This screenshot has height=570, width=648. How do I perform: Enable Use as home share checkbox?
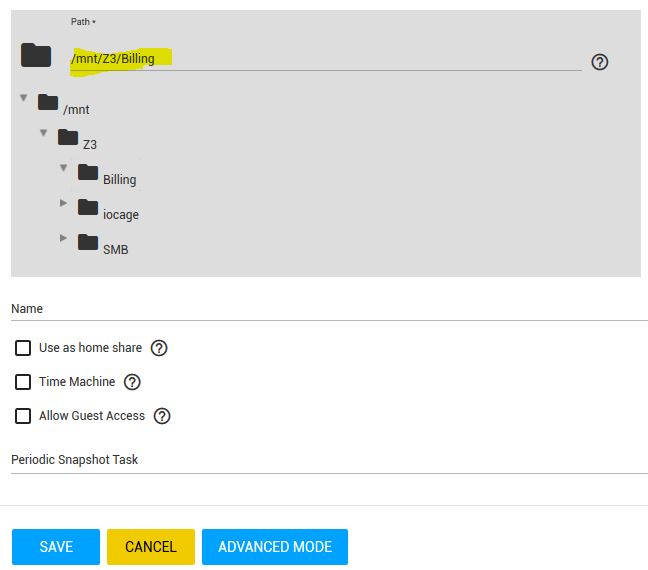[23, 348]
